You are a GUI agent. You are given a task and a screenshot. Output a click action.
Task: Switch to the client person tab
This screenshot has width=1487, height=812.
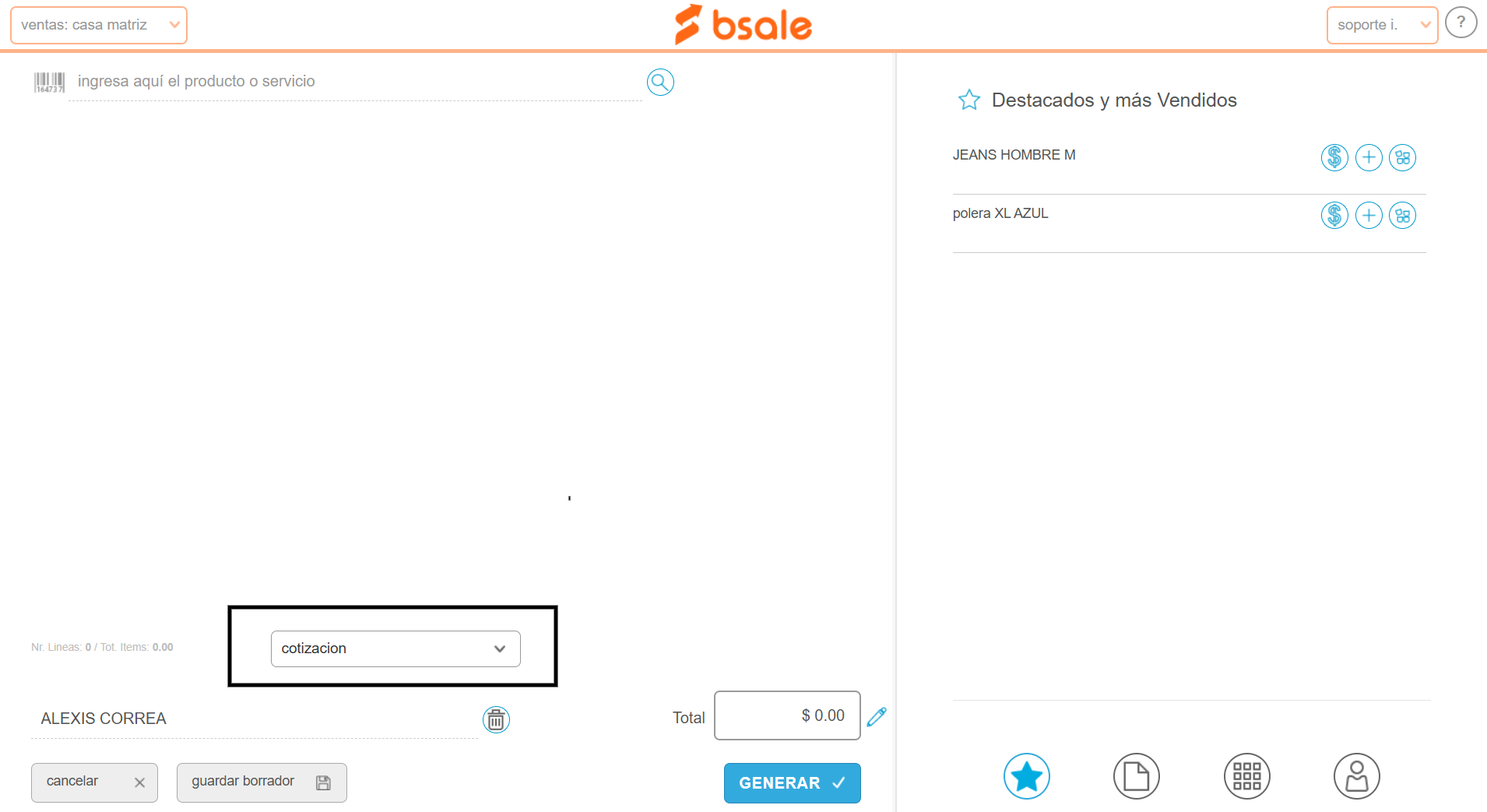point(1357,776)
